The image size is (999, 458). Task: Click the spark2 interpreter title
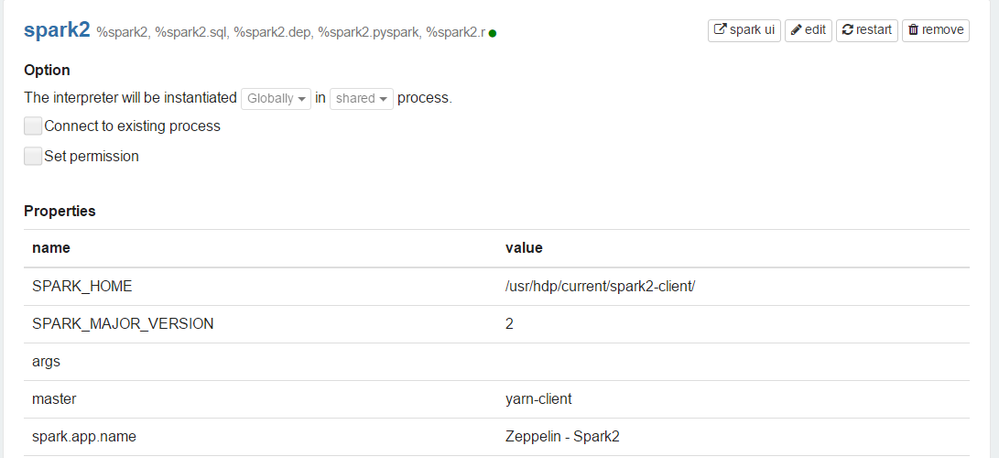pos(56,30)
